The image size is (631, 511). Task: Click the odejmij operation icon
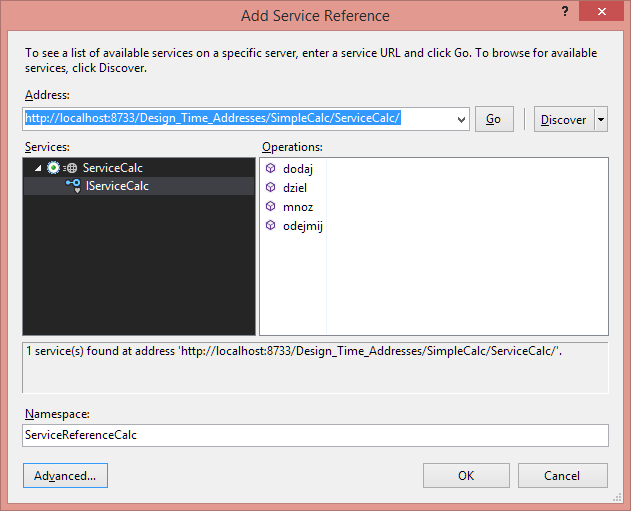[270, 225]
